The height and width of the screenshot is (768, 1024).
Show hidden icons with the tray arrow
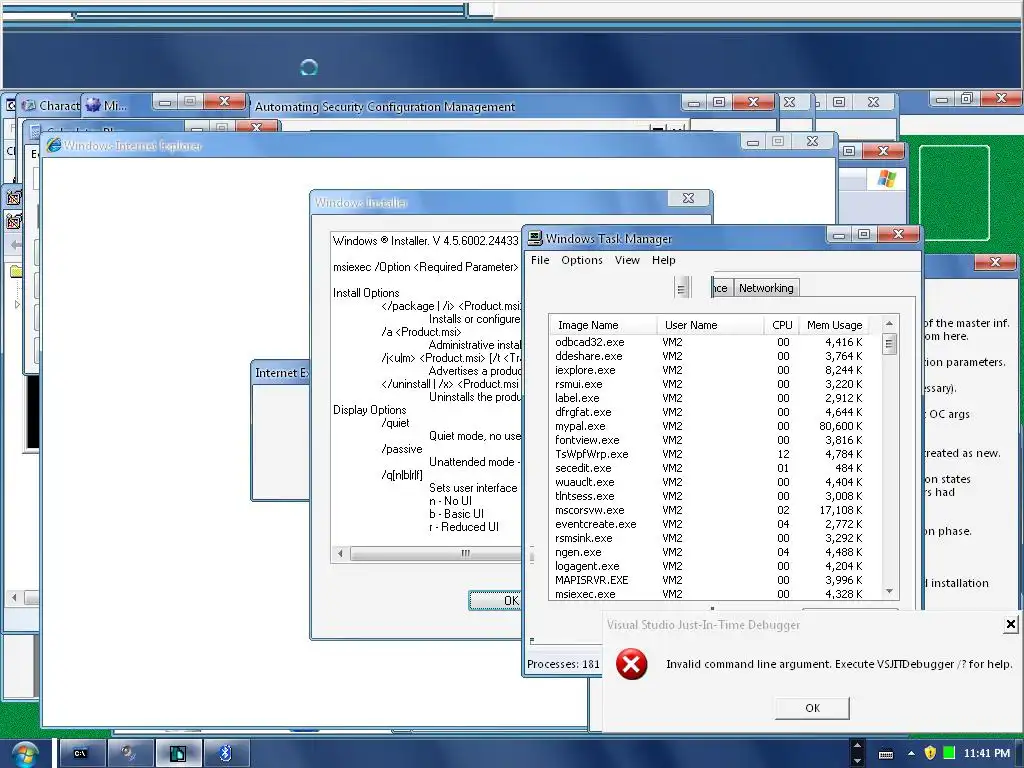coord(911,754)
